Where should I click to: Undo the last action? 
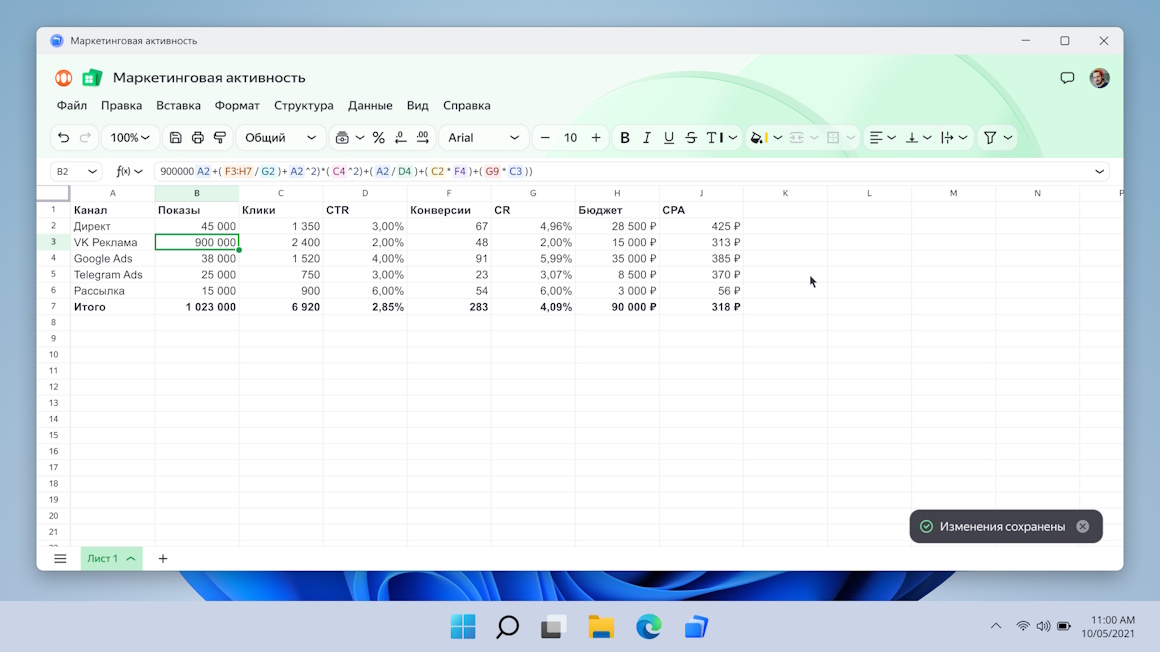pyautogui.click(x=64, y=138)
